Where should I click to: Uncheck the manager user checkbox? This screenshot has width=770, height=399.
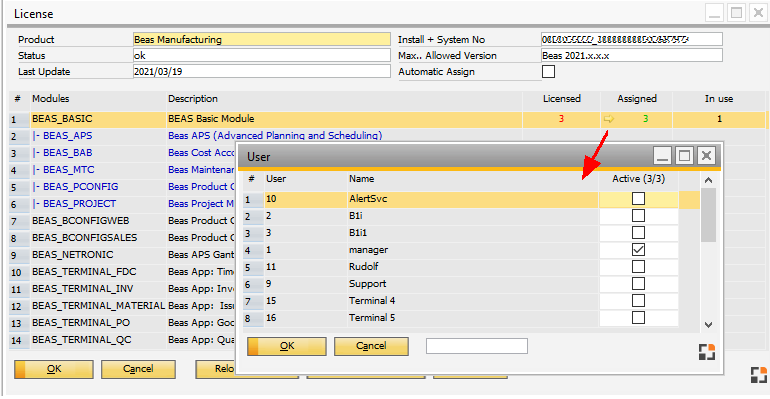pos(638,250)
